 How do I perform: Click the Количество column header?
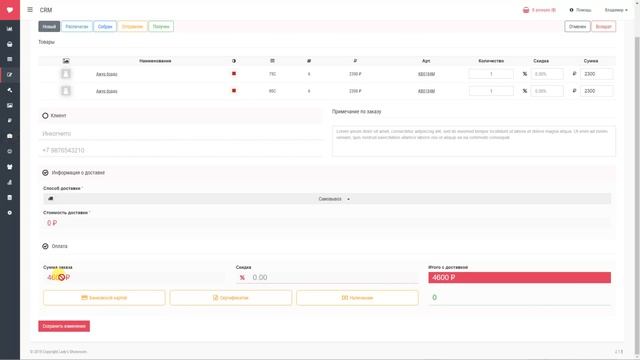491,61
